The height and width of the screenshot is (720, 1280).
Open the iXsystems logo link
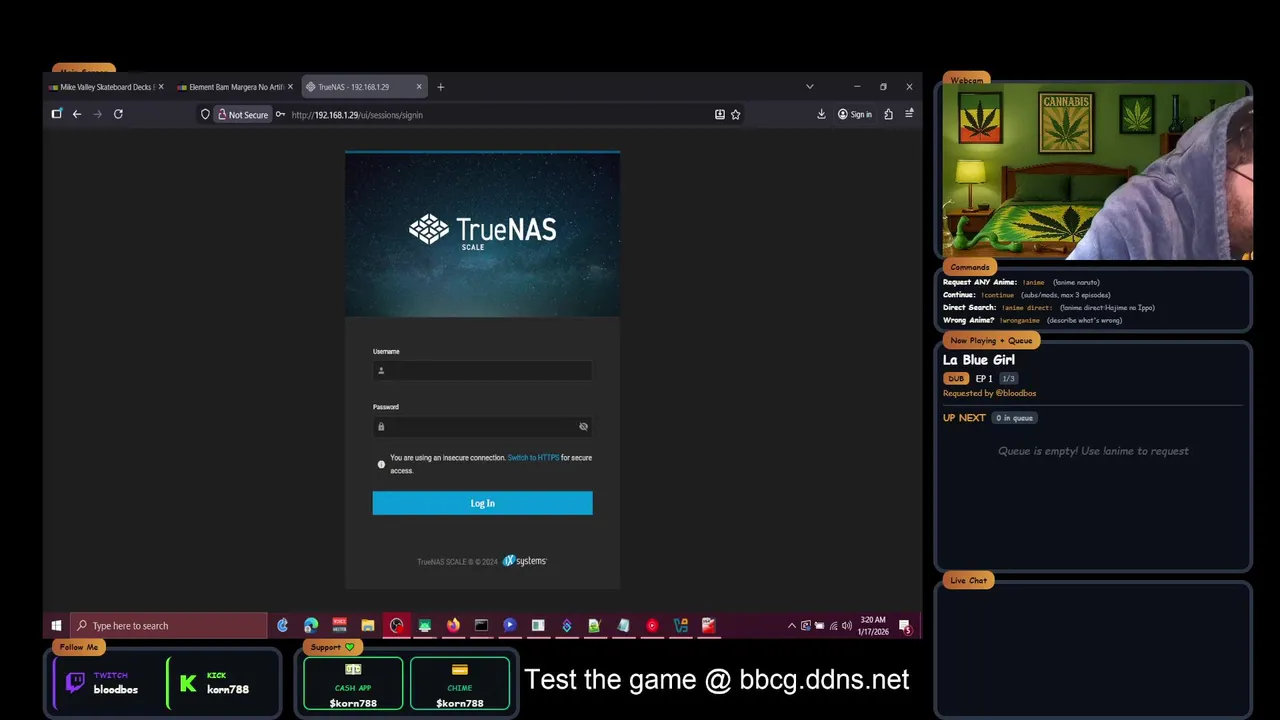coord(525,561)
